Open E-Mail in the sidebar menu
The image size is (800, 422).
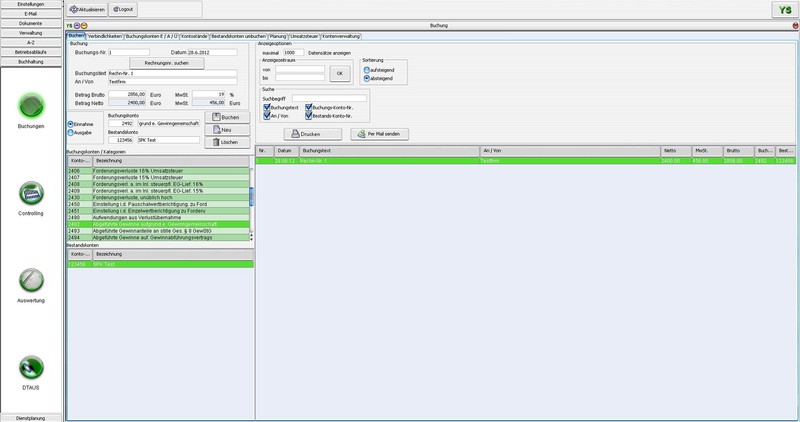[31, 14]
